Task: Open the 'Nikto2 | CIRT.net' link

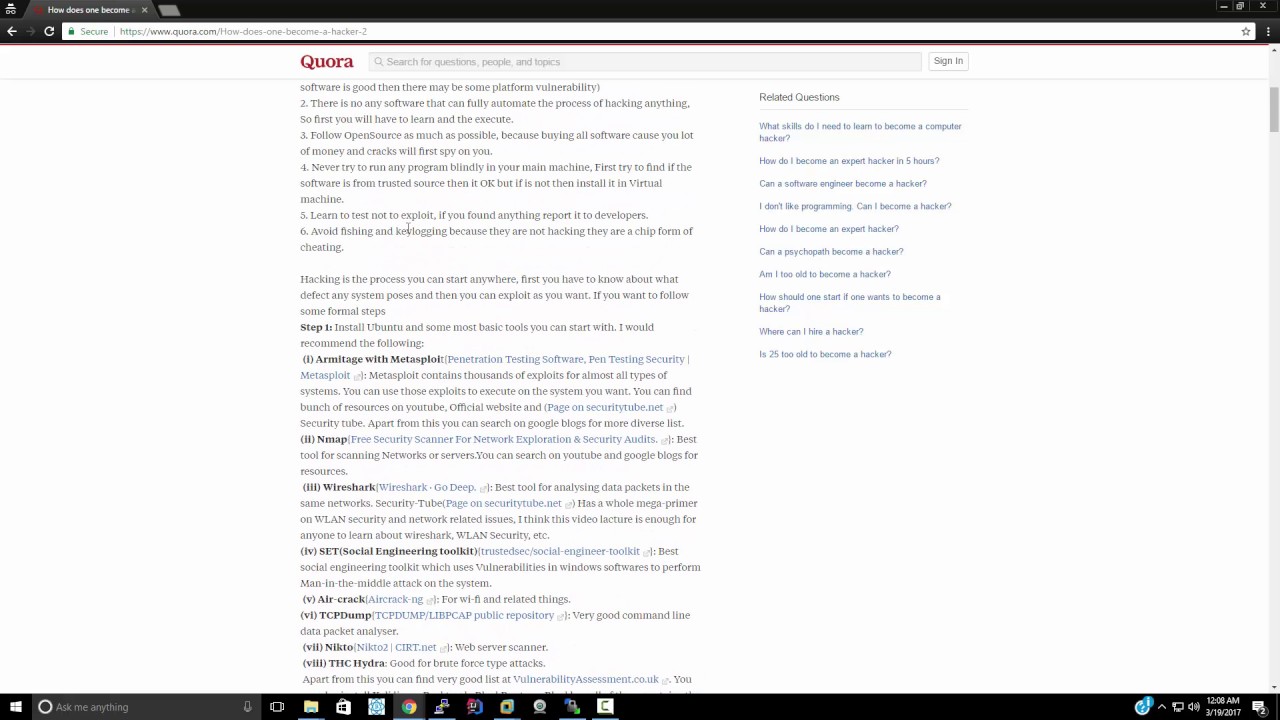Action: click(x=396, y=647)
